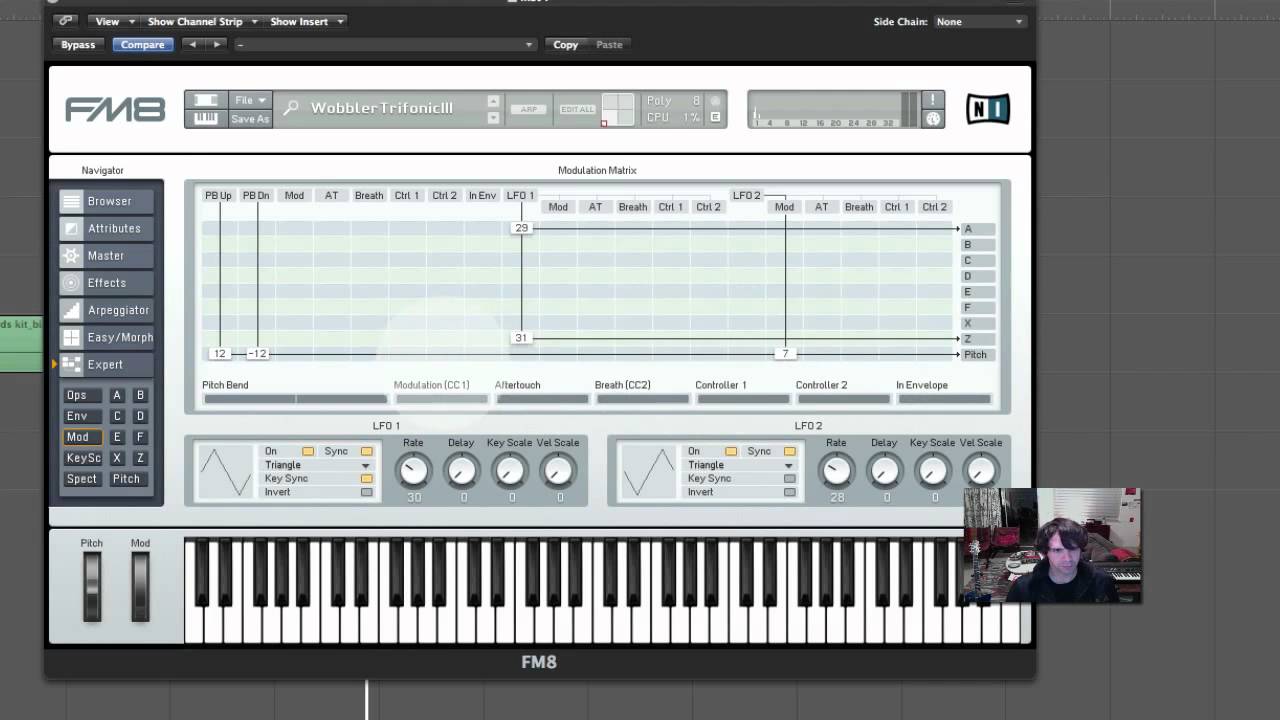Select preset up arrow next to WobblerTrifonicIII
Screen dimensions: 1280x720
(493, 101)
